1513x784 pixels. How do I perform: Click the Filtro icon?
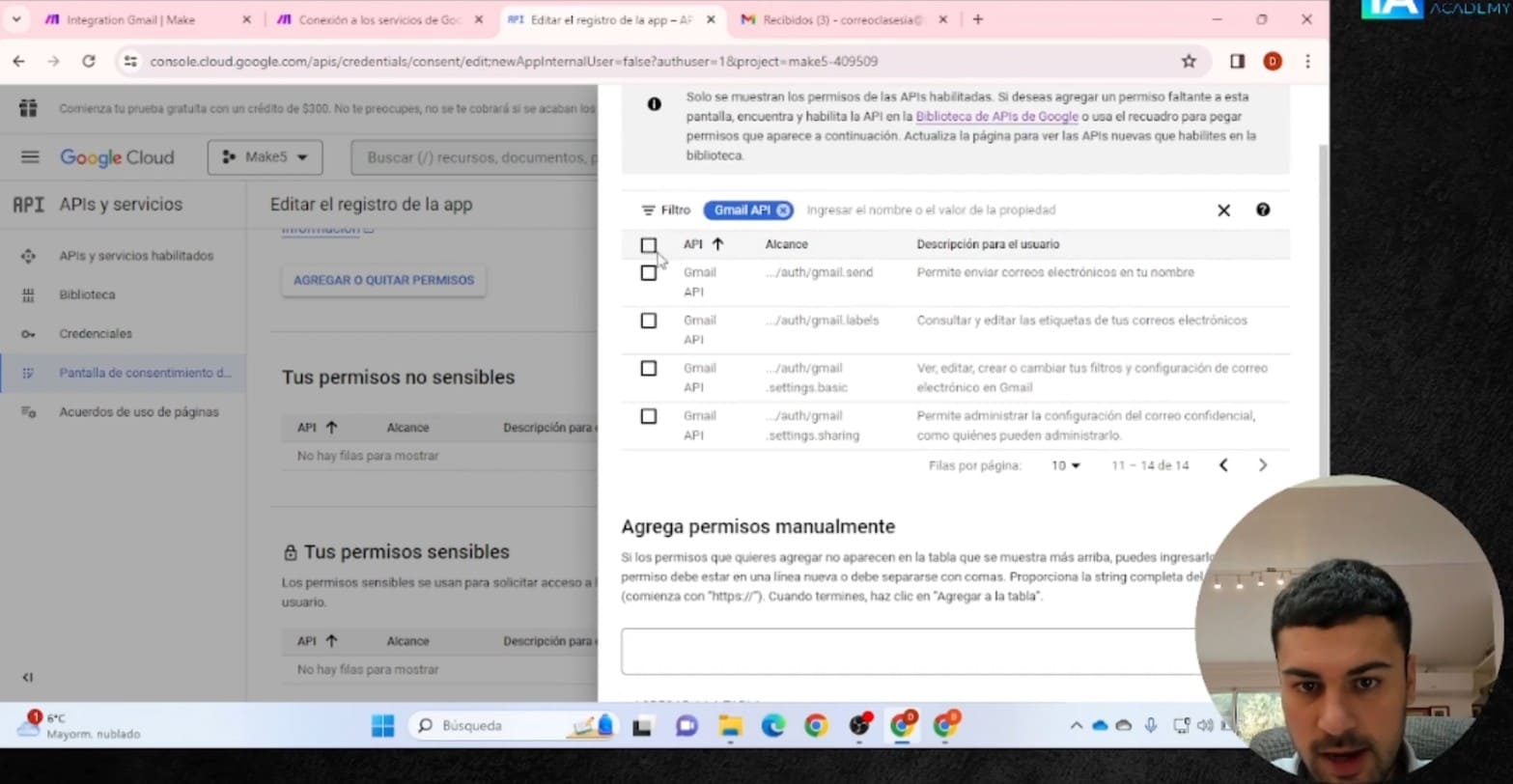(648, 210)
